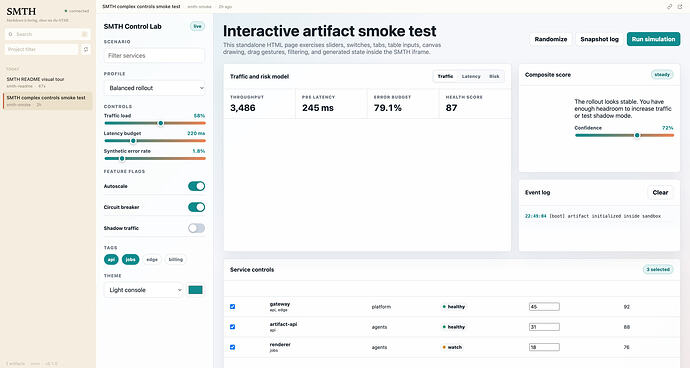Click the Latency budget slider handle

click(x=133, y=141)
